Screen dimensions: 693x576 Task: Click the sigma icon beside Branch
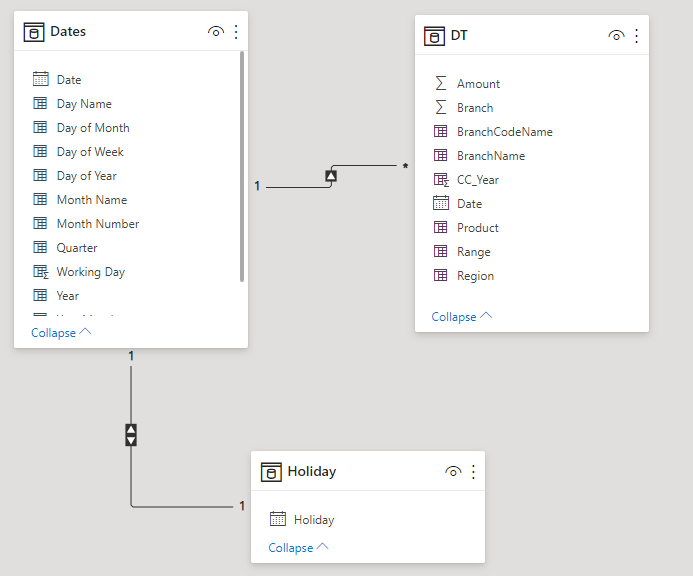pyautogui.click(x=441, y=107)
